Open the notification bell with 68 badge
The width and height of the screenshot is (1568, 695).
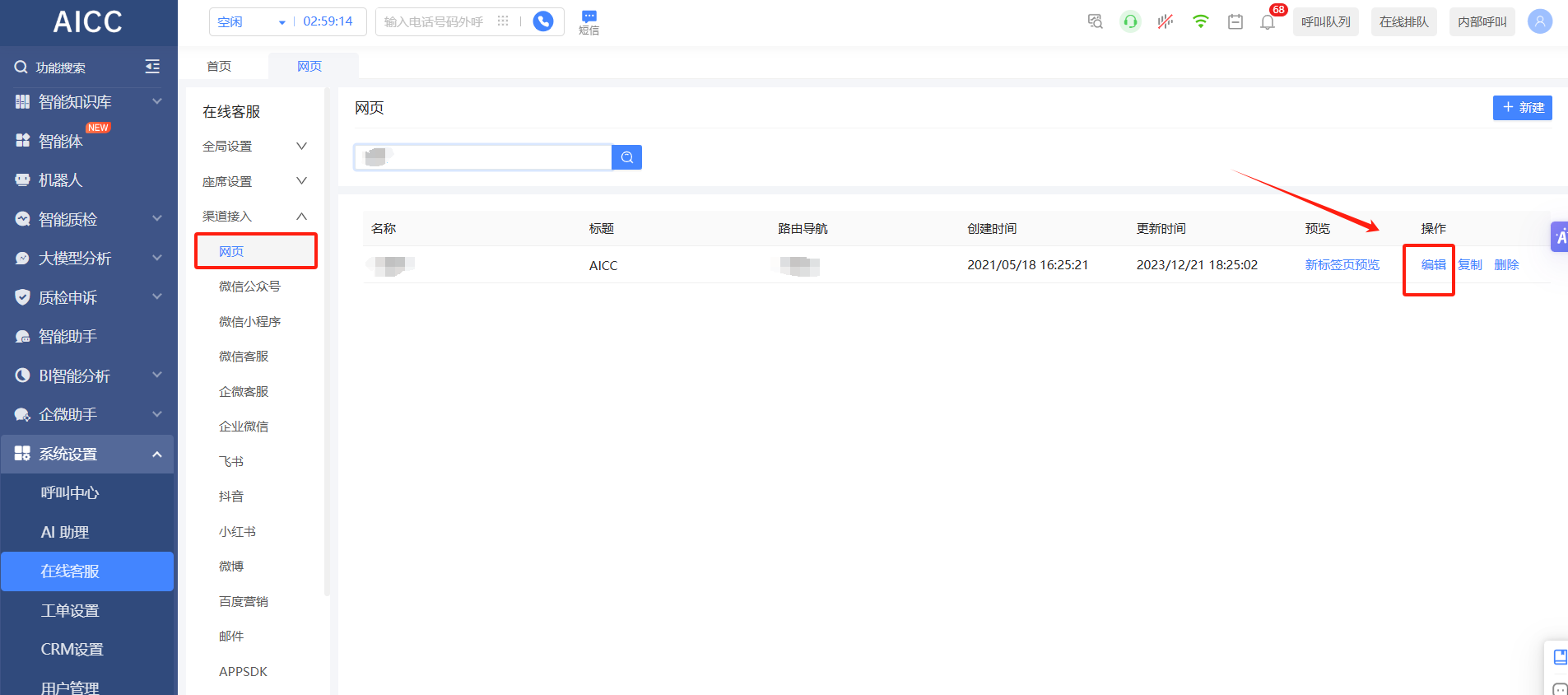point(1268,21)
